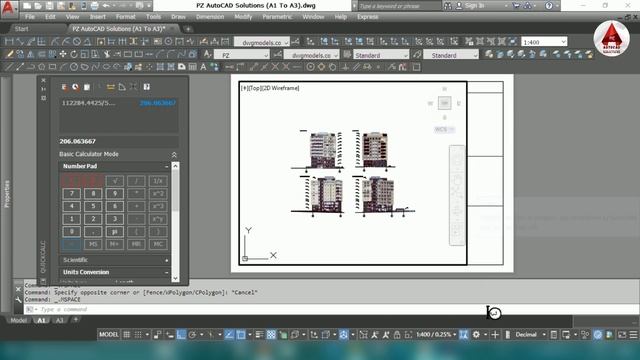The height and width of the screenshot is (360, 640).
Task: Select the Linear dimension tool
Action: 9,42
